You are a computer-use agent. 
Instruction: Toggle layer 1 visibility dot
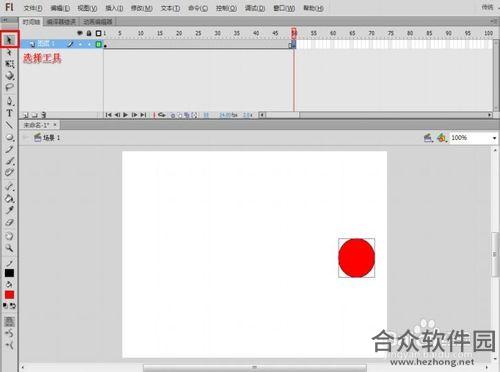tap(80, 44)
